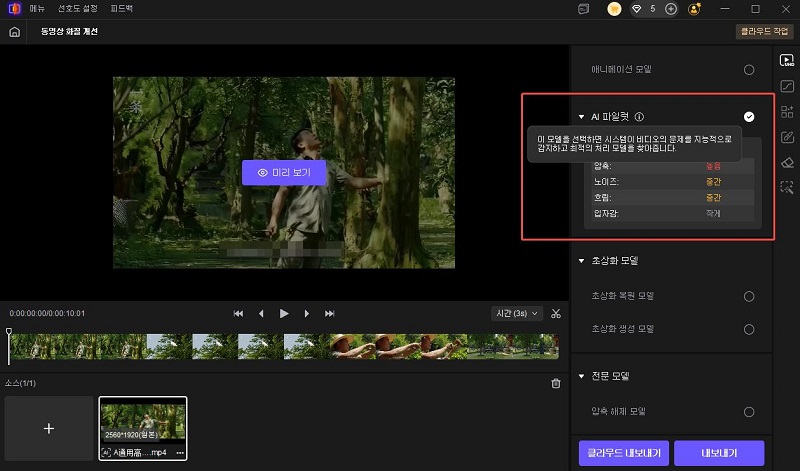Screen dimensions: 800x471
Task: Select the eraser tool in right sidebar
Action: tap(786, 161)
